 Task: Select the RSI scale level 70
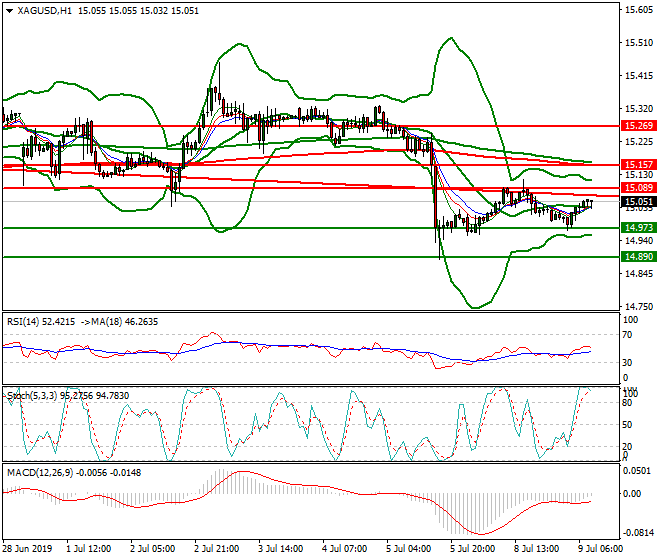[x=627, y=335]
